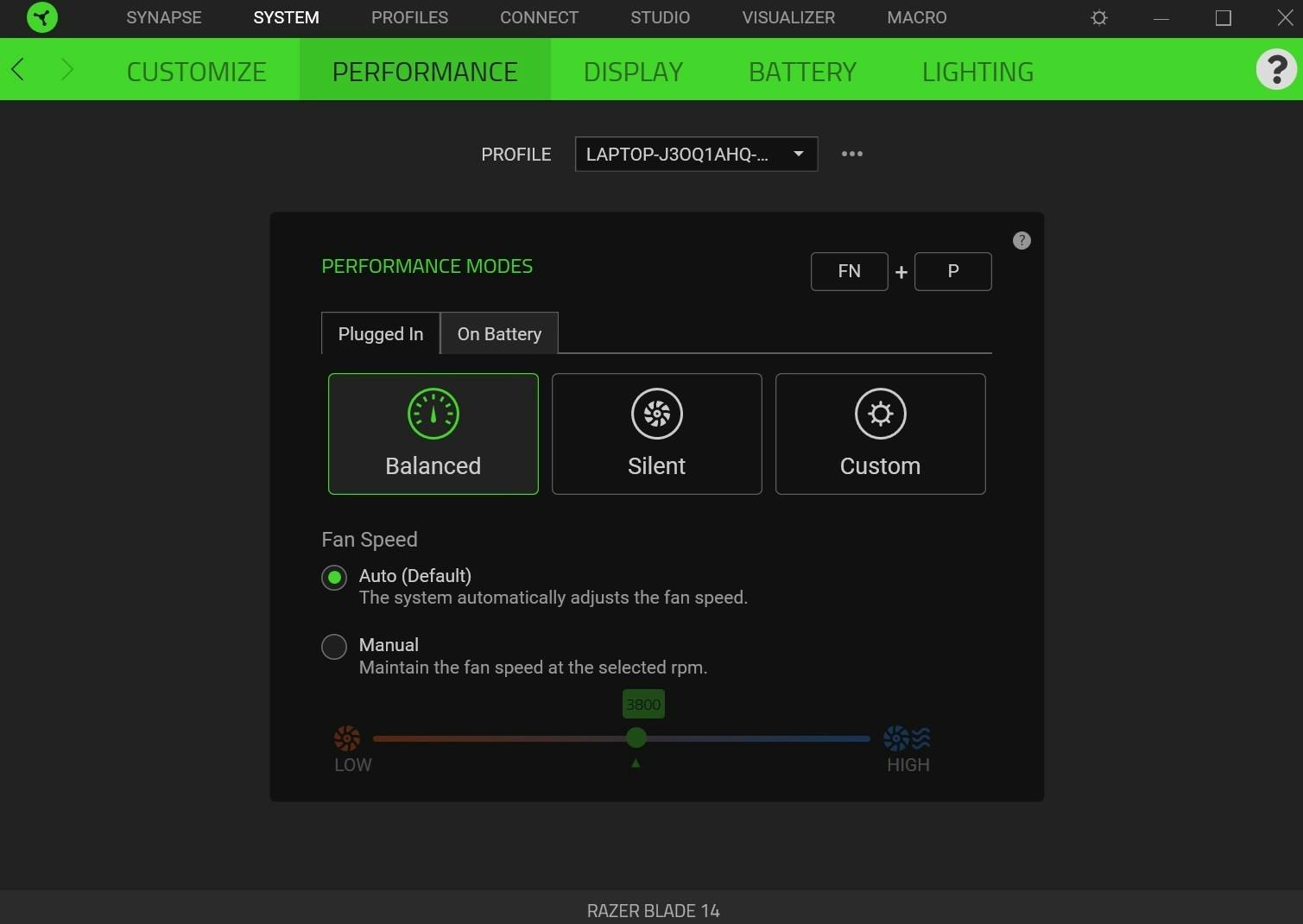
Task: Open settings via the gear icon
Action: 1099,17
